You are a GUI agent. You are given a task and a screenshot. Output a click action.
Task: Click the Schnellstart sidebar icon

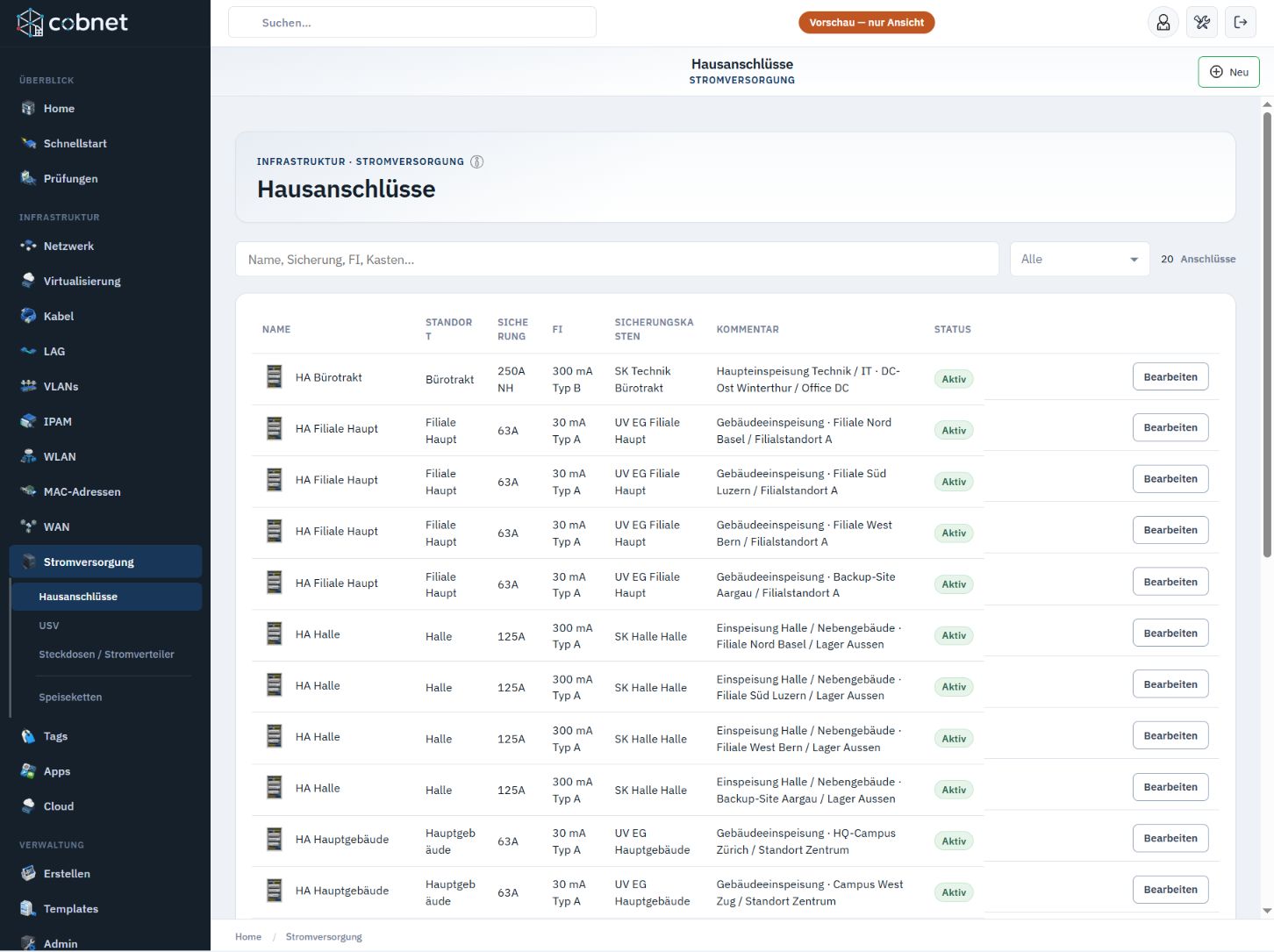click(28, 144)
